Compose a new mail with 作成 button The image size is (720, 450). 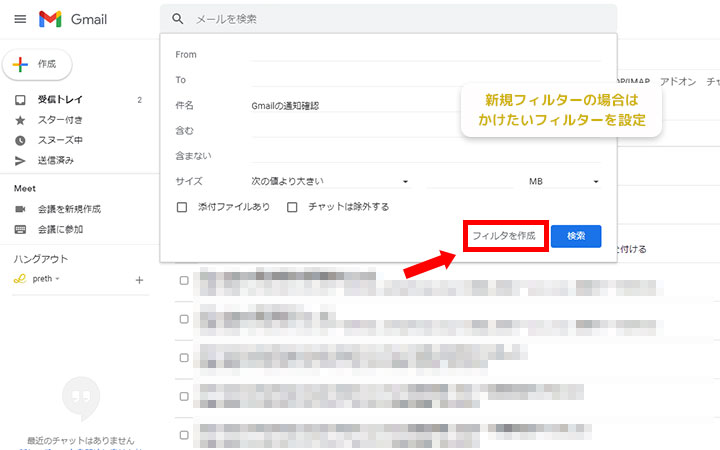pos(37,64)
